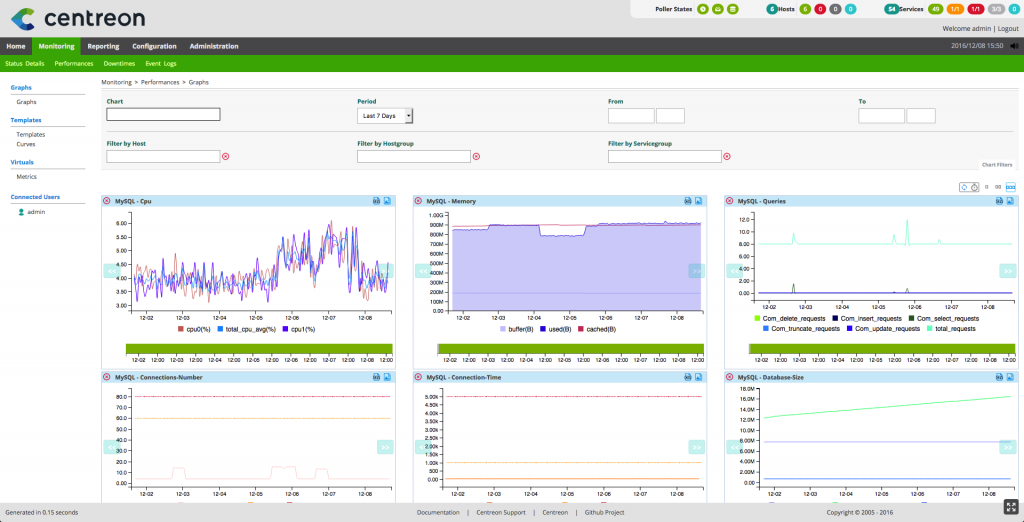Clear the Filter by Hostgroup field
1024x522 pixels.
click(x=476, y=156)
